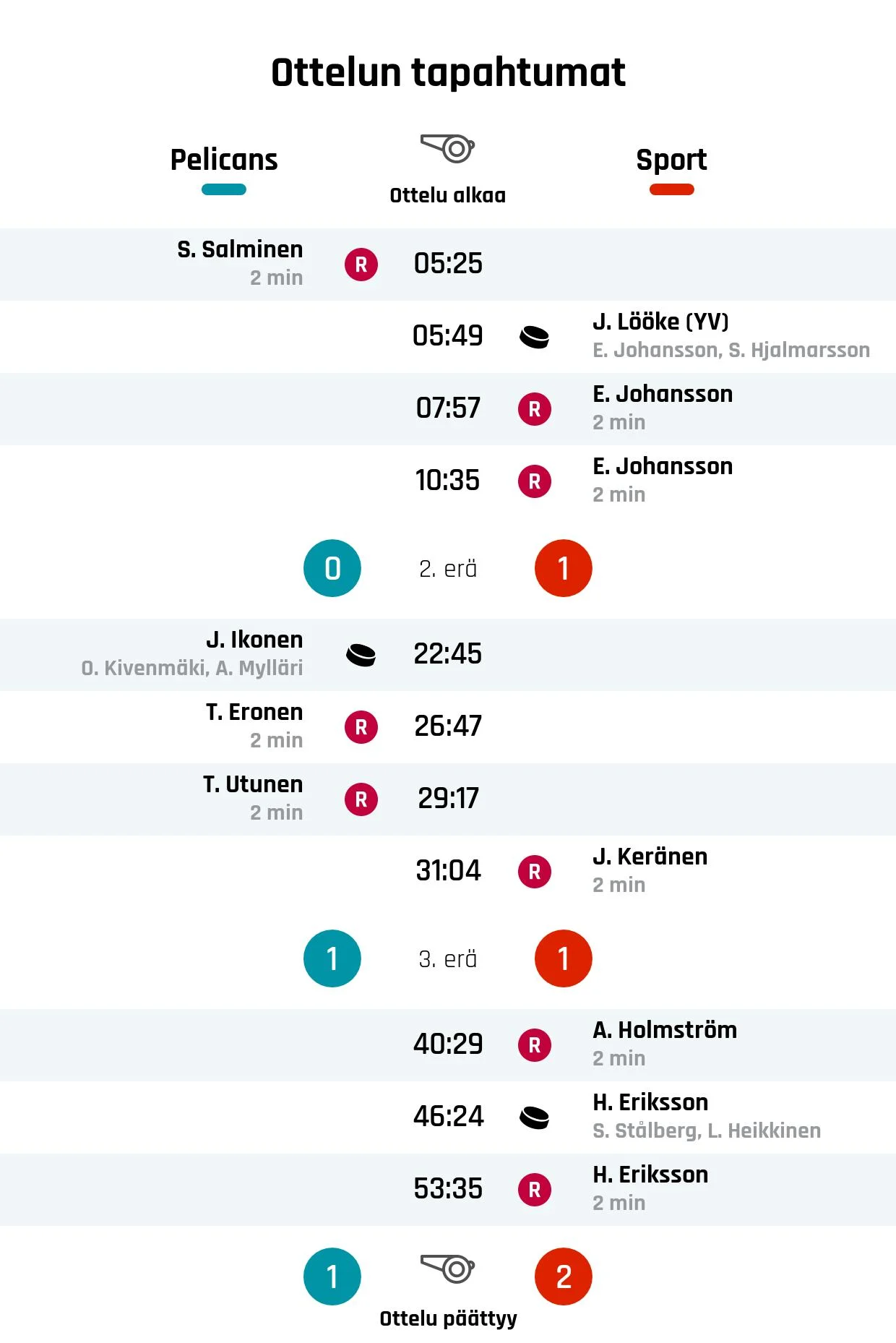The height and width of the screenshot is (1343, 896).
Task: Click the puck icon next to J. Ikonen
Action: (361, 655)
